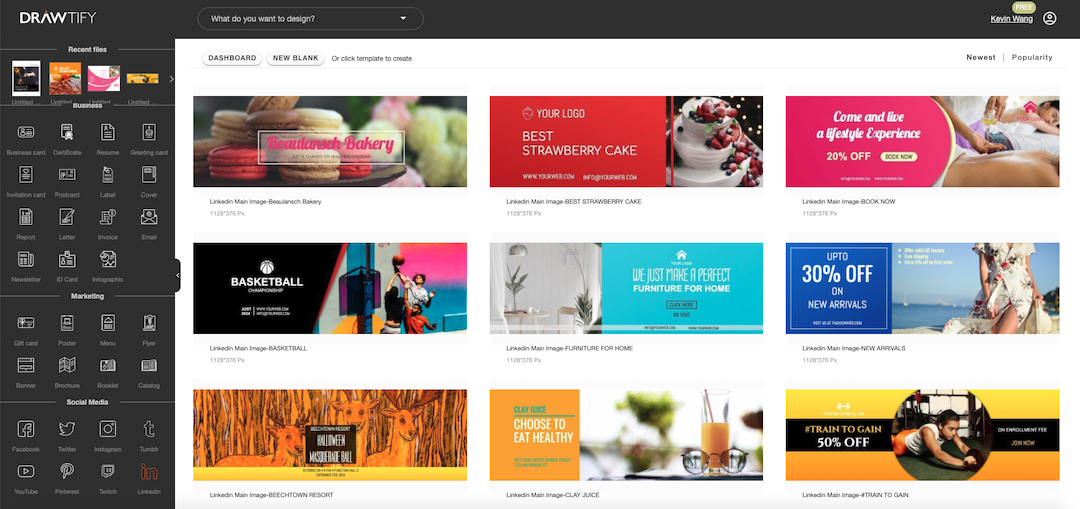
Task: Show more recent files with the right chevron
Action: click(x=172, y=79)
